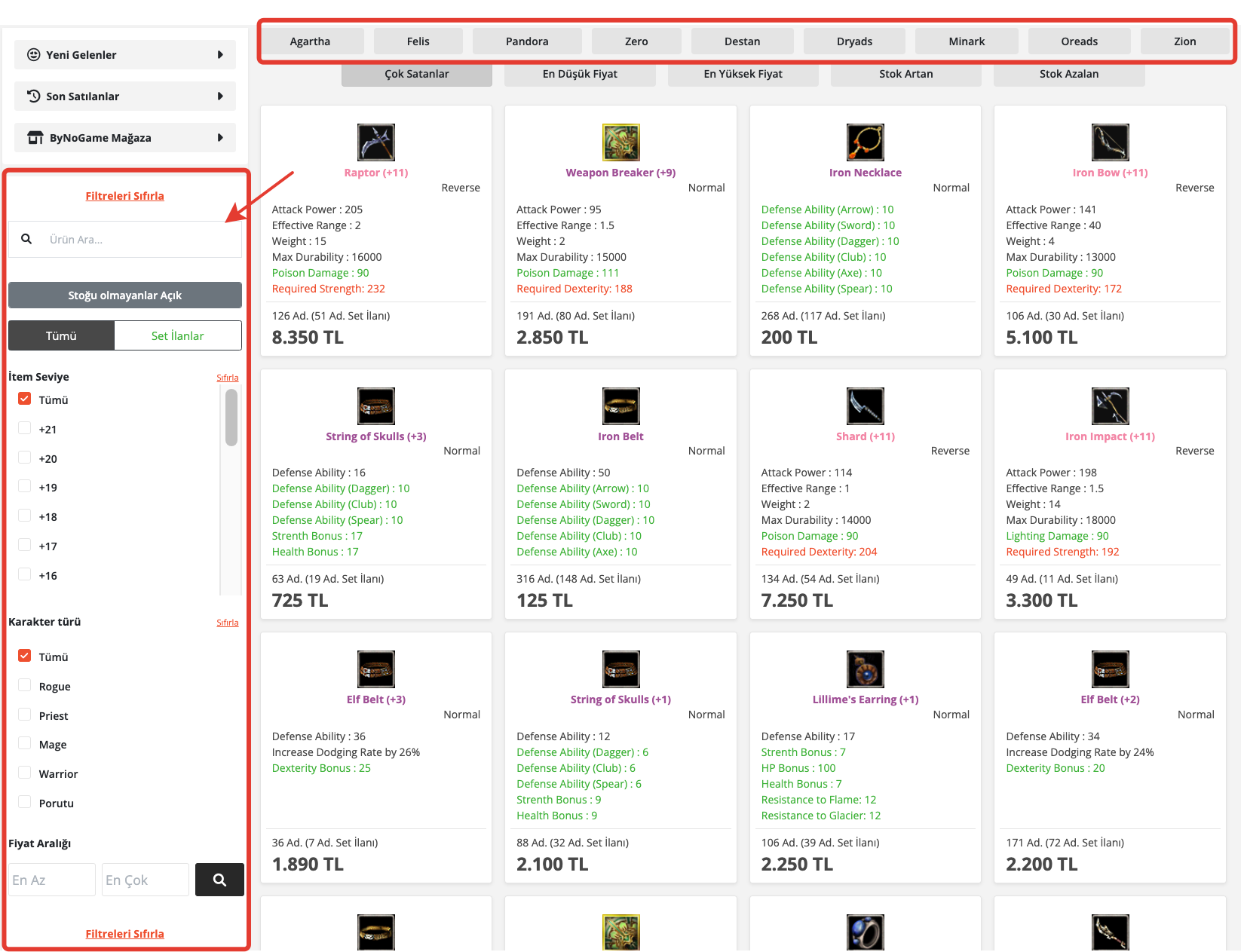Click the price range search icon button

pyautogui.click(x=219, y=880)
